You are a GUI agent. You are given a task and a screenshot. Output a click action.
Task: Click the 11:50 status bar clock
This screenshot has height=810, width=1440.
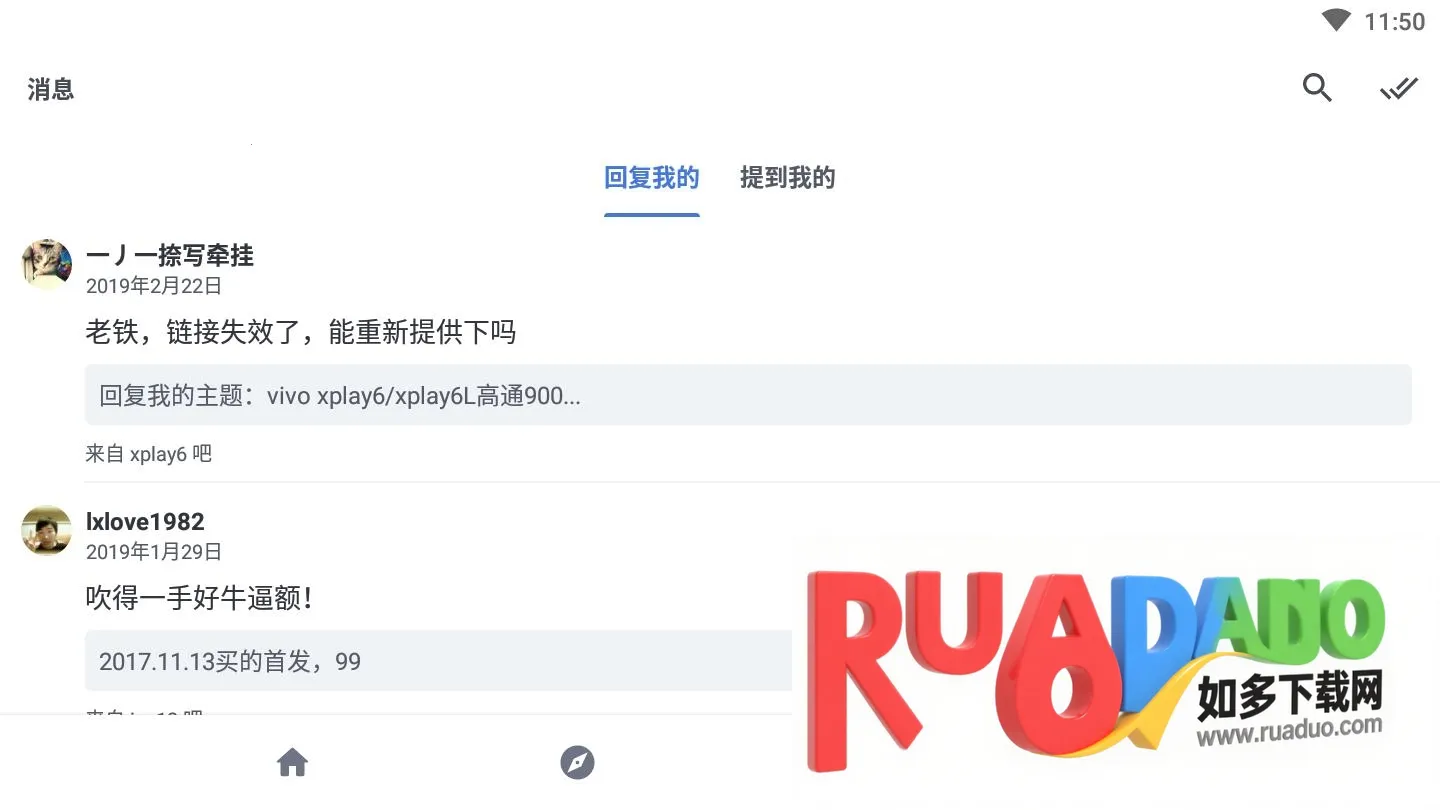(1395, 21)
